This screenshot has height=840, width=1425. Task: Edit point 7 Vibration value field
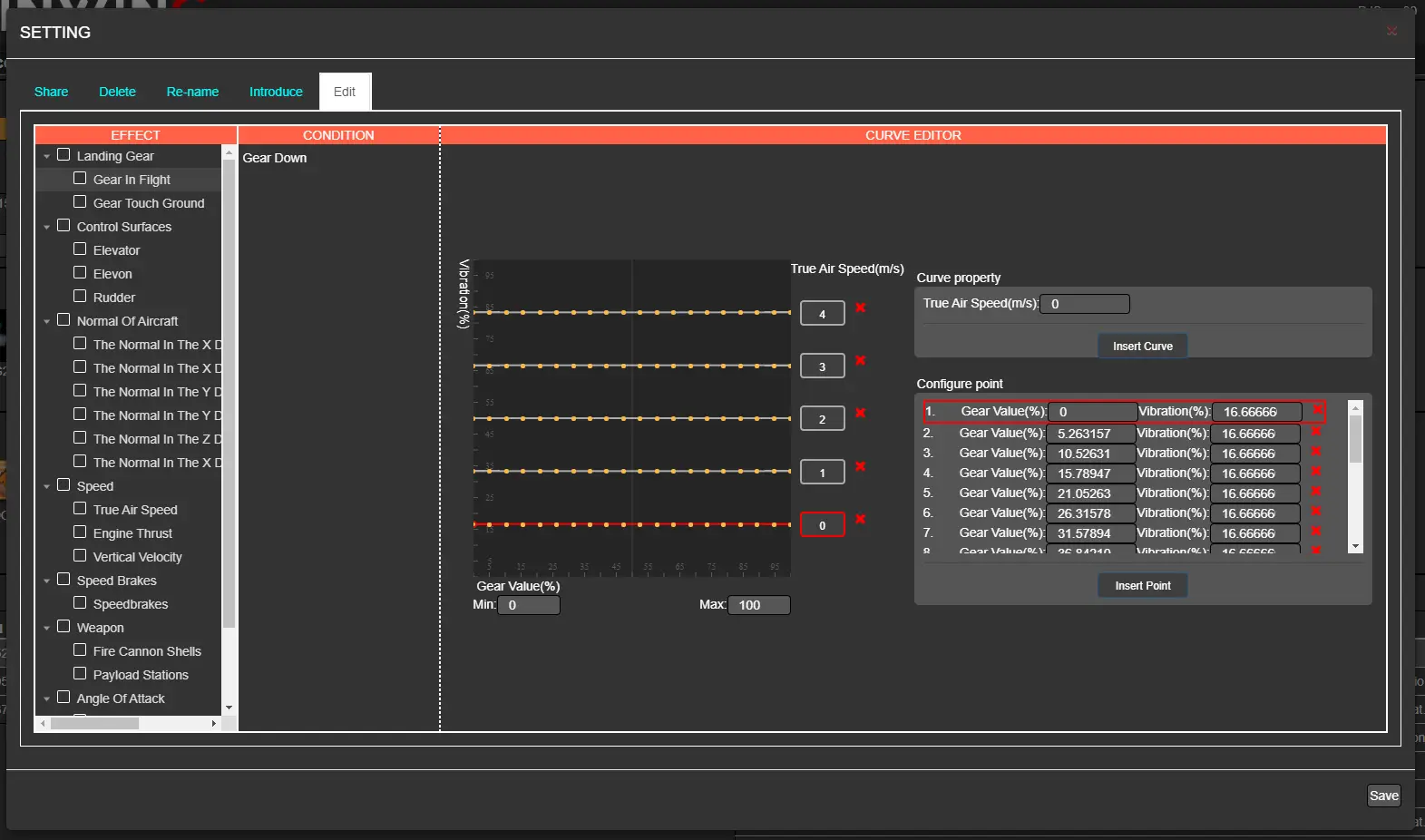point(1255,533)
